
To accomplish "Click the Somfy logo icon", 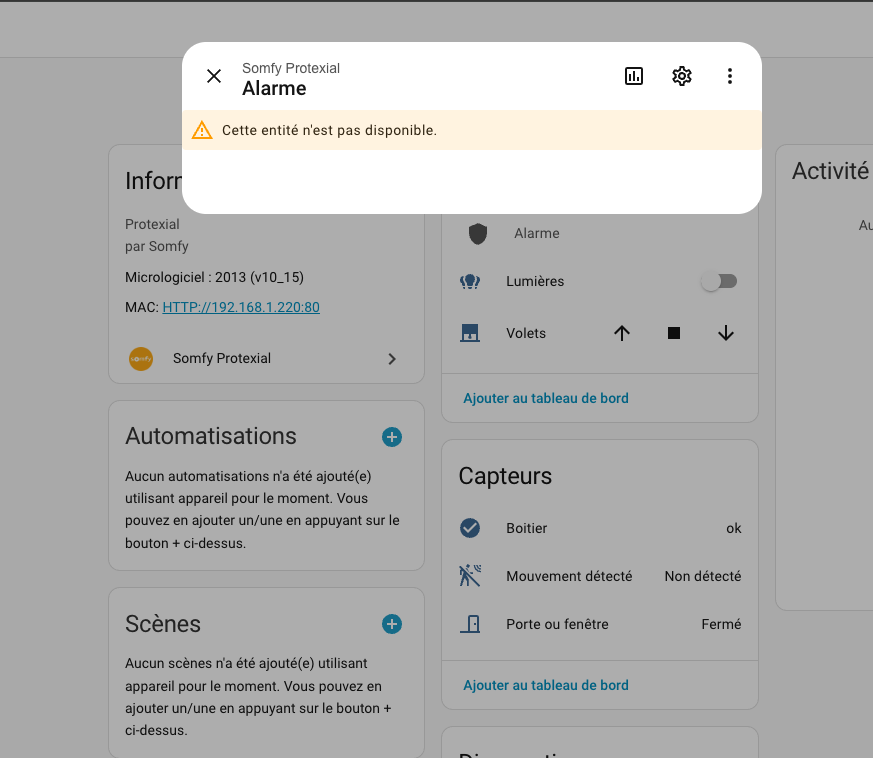I will click(x=141, y=359).
